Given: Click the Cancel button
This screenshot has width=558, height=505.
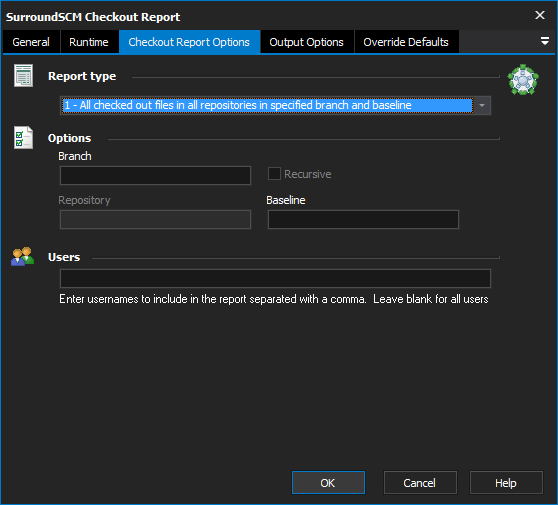Looking at the screenshot, I should coord(420,483).
